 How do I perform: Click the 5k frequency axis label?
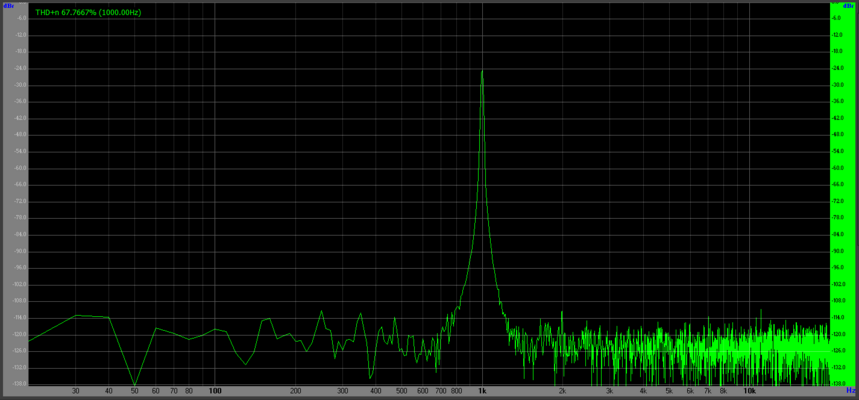(x=669, y=391)
